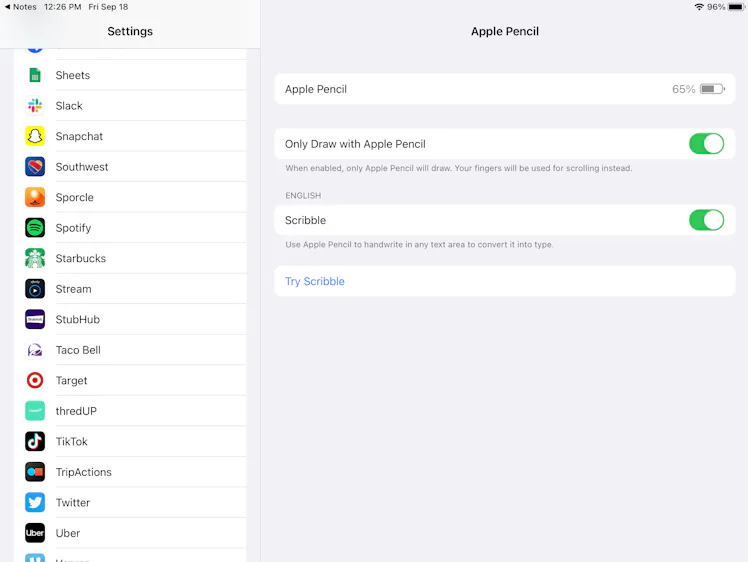748x562 pixels.
Task: Select Starbucks in settings list
Action: (x=130, y=258)
